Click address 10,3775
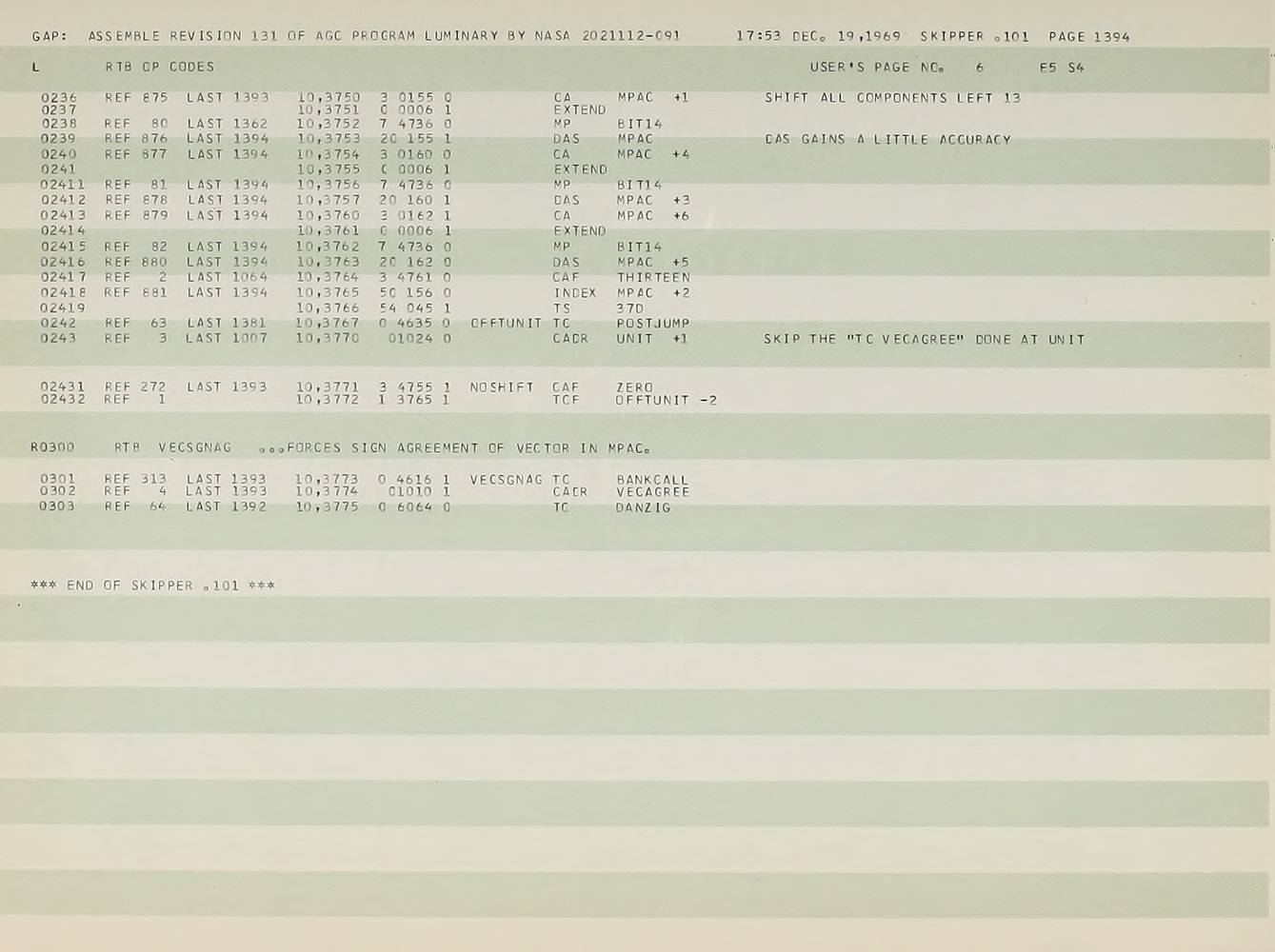1275x952 pixels. click(x=327, y=506)
